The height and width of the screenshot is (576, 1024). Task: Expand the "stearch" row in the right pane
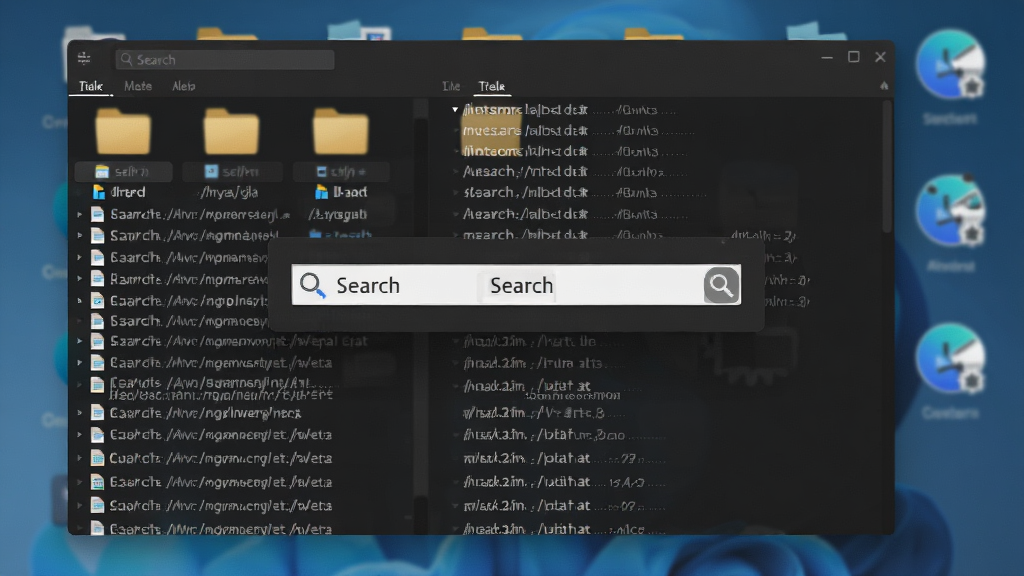click(455, 193)
